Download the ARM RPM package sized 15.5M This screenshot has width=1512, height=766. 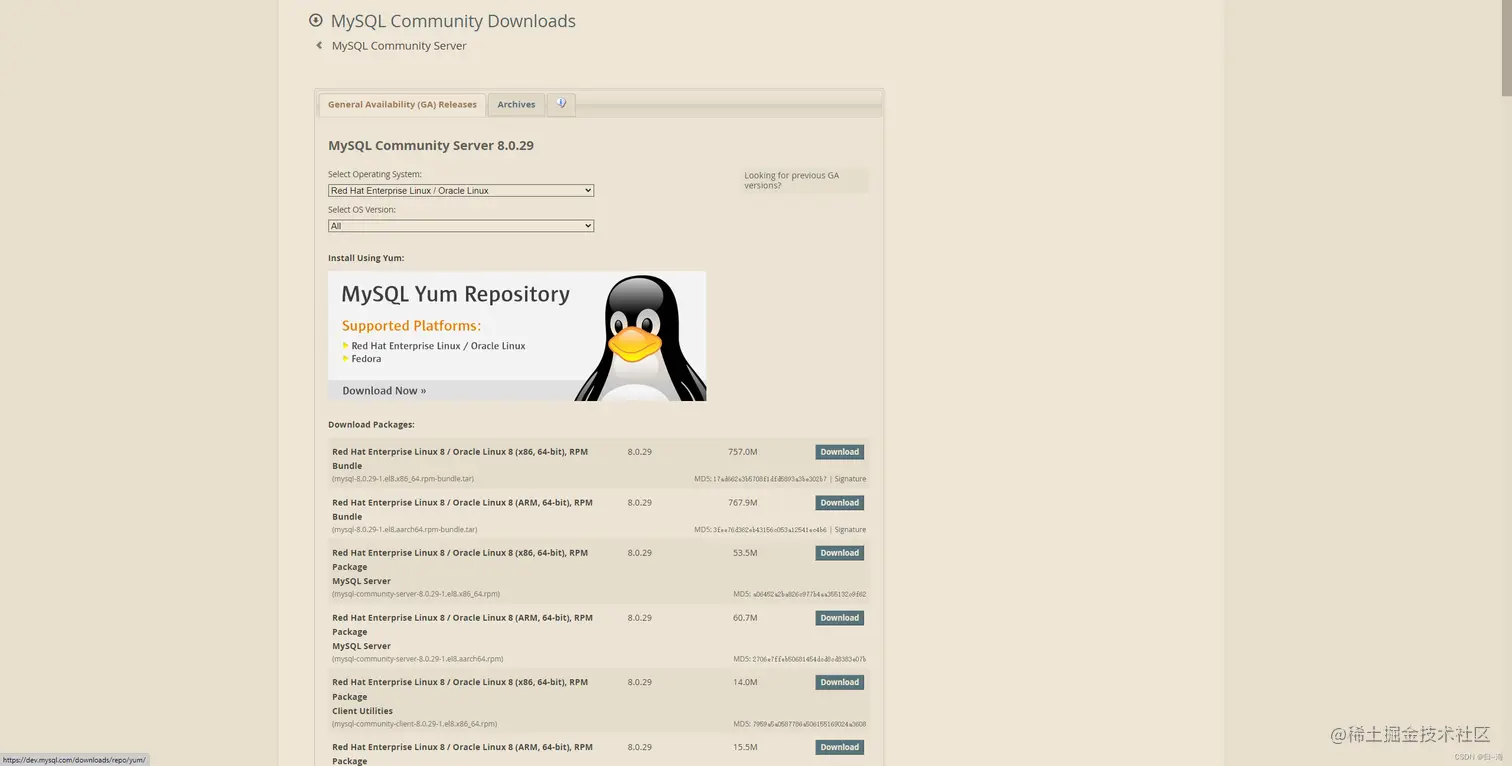tap(840, 747)
